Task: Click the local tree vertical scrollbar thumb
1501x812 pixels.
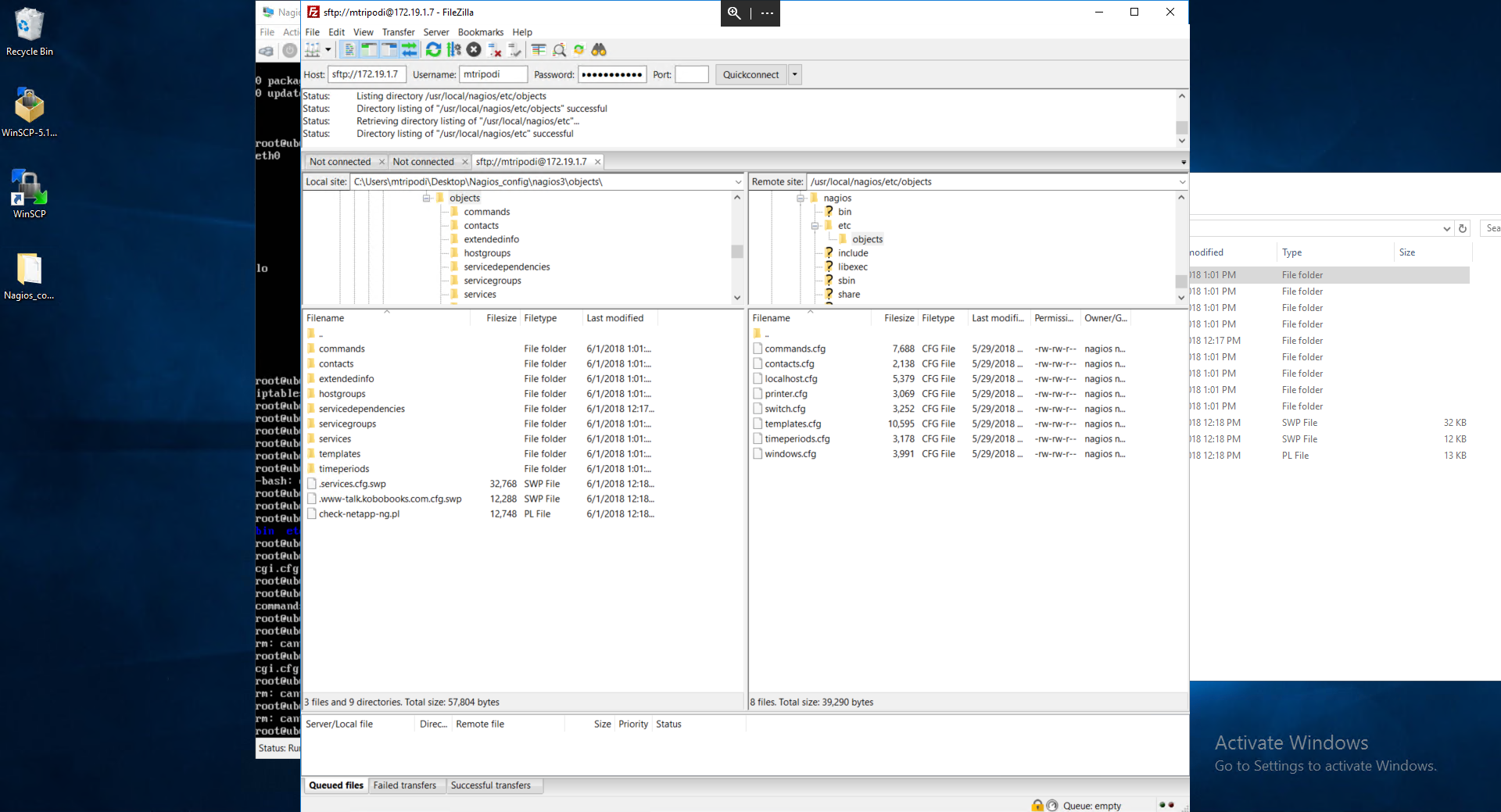Action: (737, 252)
